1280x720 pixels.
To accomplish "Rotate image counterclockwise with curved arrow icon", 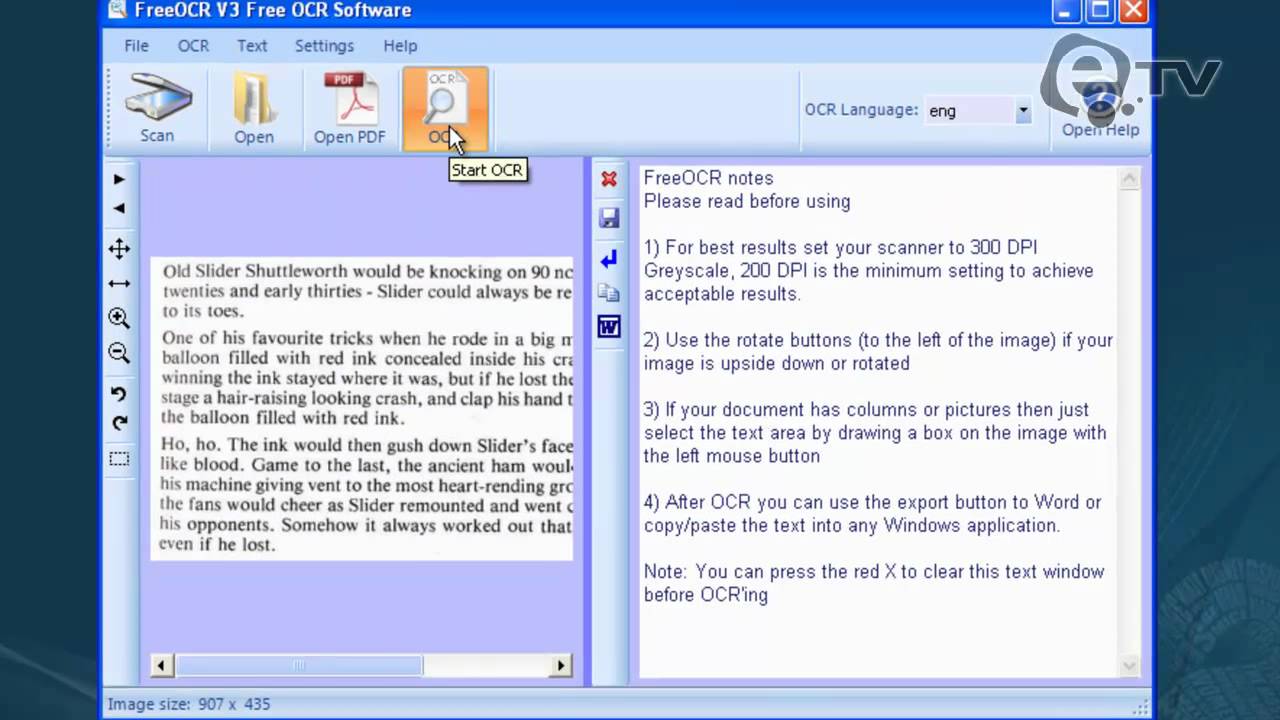I will tap(119, 393).
